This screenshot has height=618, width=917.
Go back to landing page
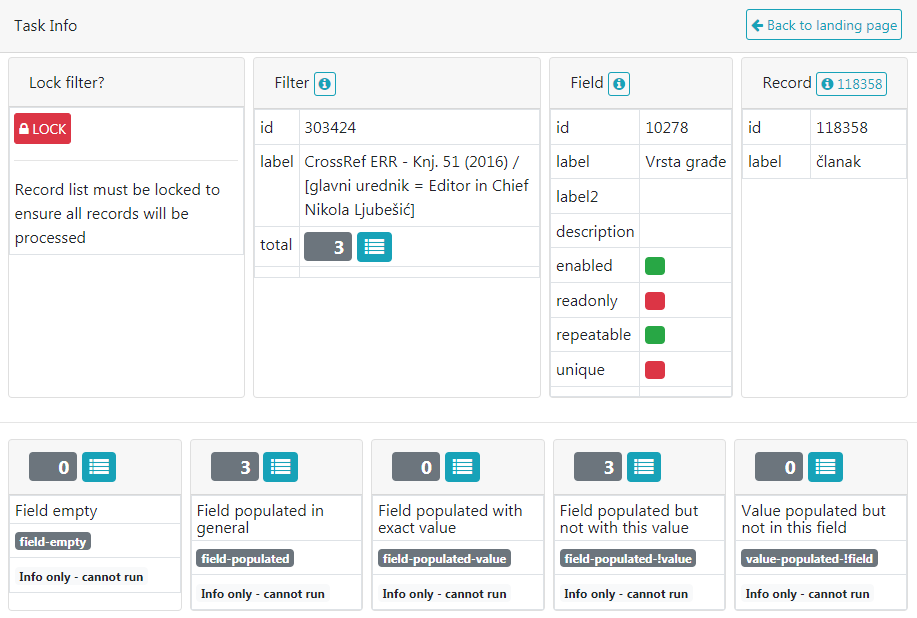[x=823, y=25]
